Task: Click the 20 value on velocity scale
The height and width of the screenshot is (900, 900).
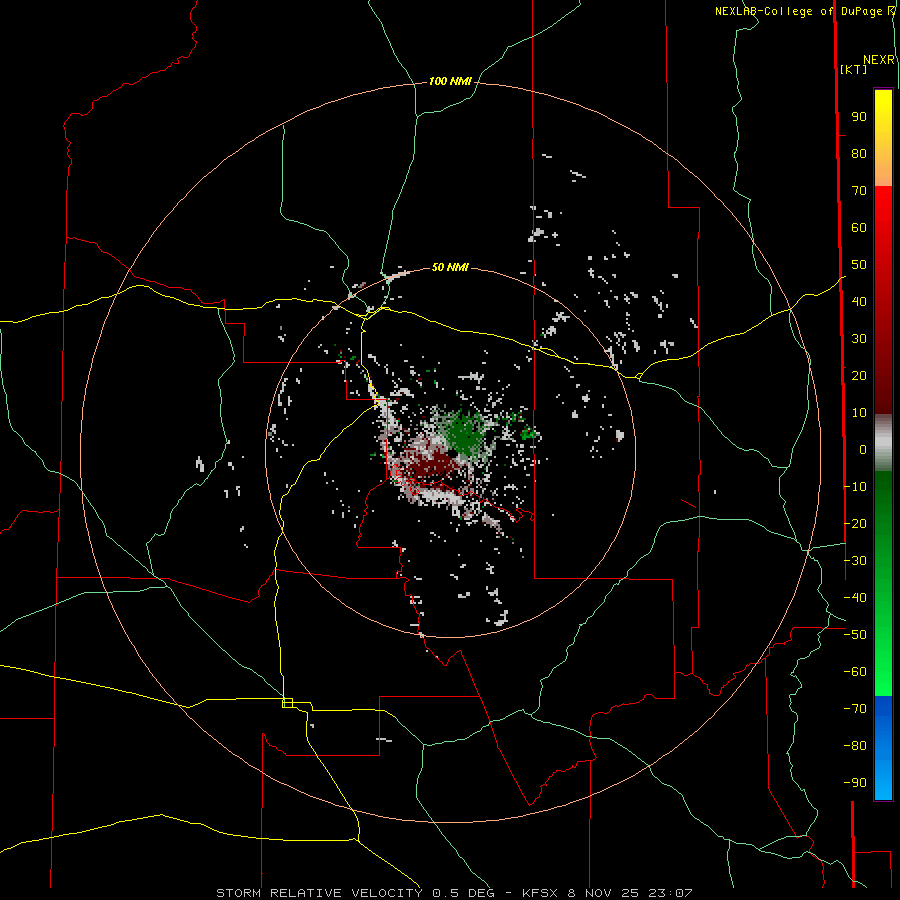Action: click(859, 376)
